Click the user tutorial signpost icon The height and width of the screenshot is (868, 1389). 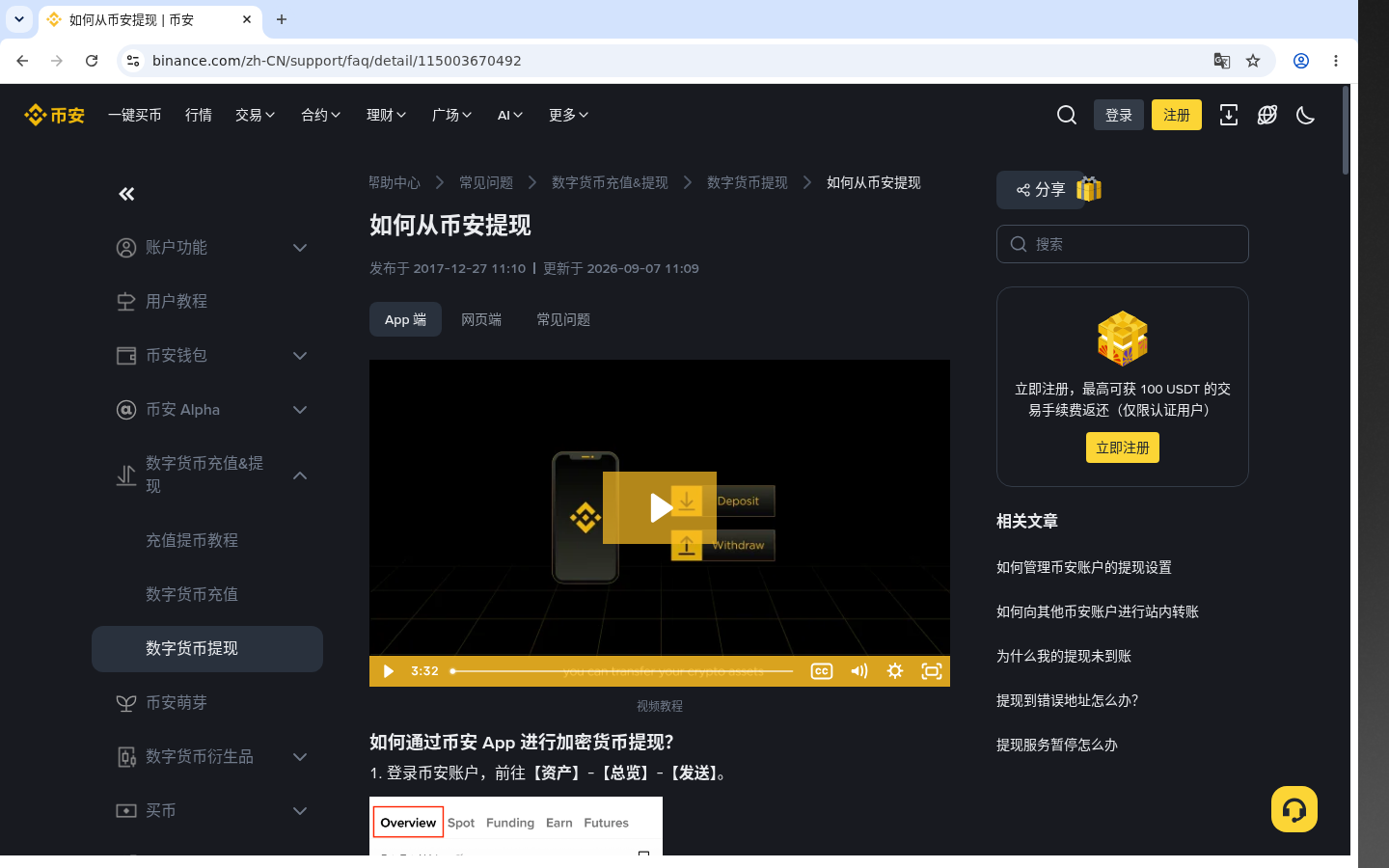tap(126, 302)
